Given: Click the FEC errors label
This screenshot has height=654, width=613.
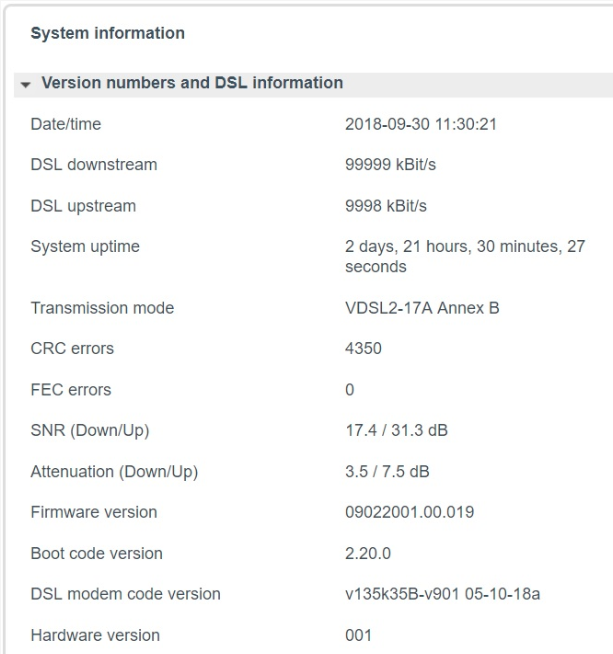Looking at the screenshot, I should pos(71,390).
